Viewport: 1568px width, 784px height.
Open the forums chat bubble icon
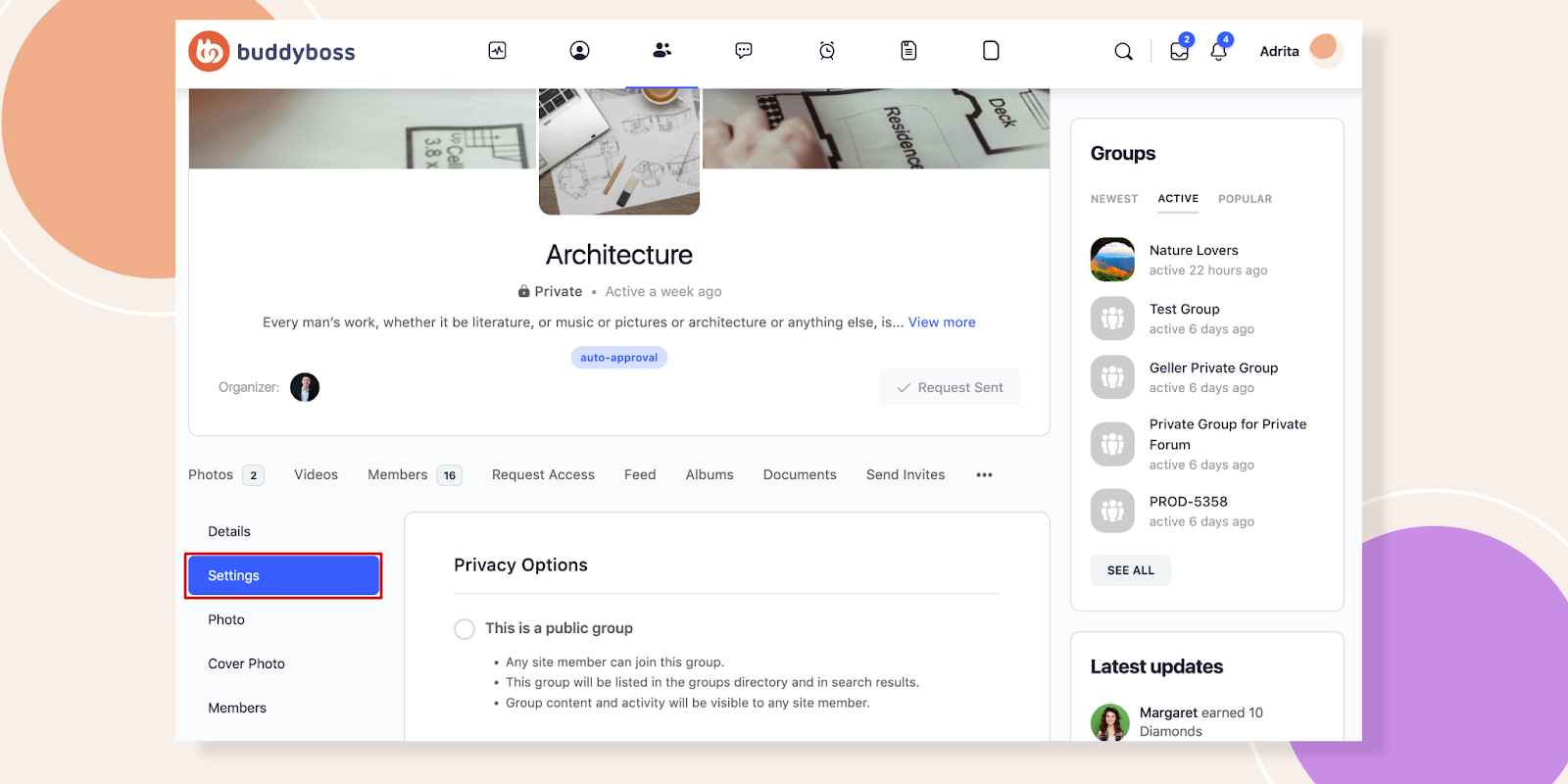[744, 51]
